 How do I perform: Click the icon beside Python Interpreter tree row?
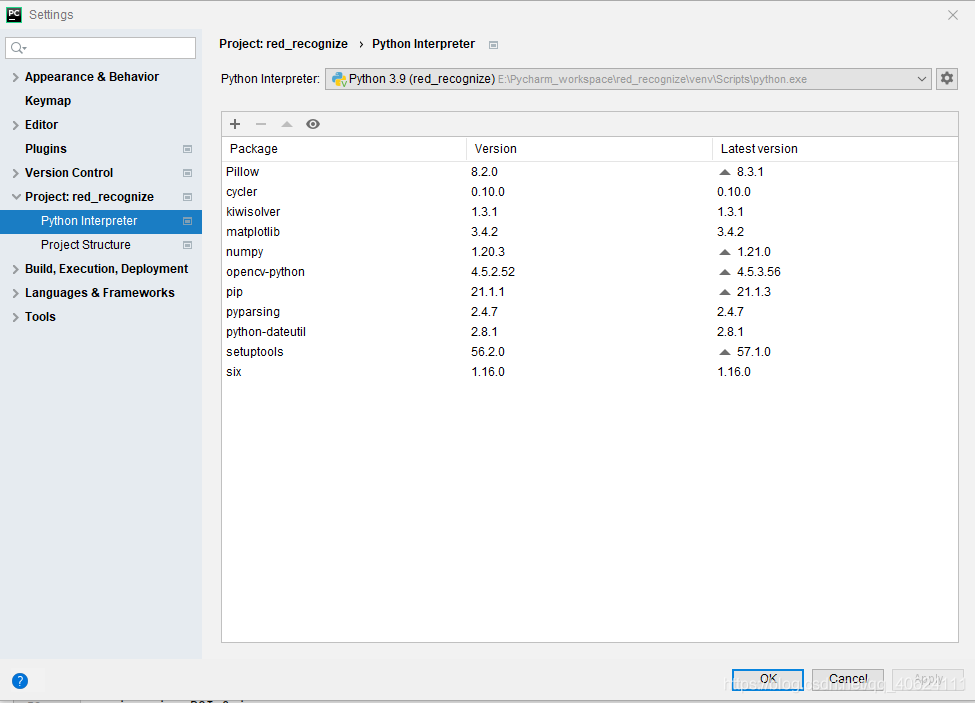187,221
